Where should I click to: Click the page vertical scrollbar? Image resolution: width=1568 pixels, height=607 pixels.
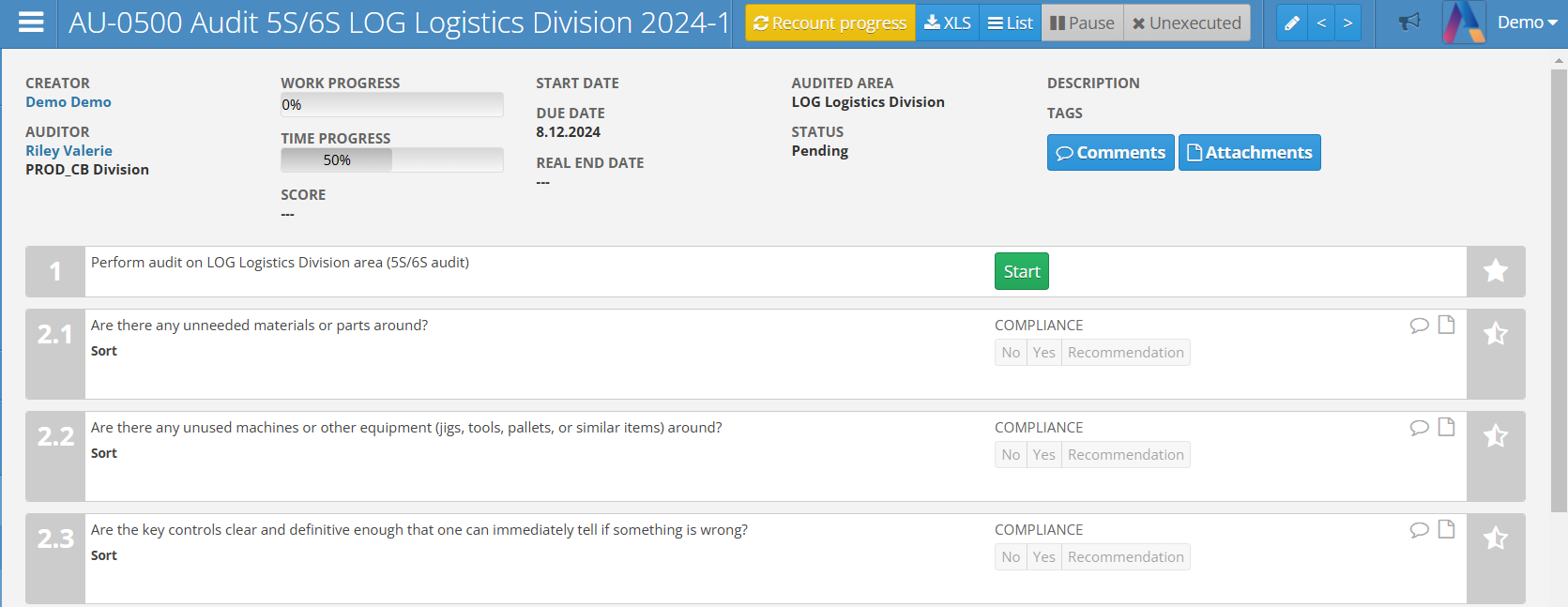point(1559,281)
